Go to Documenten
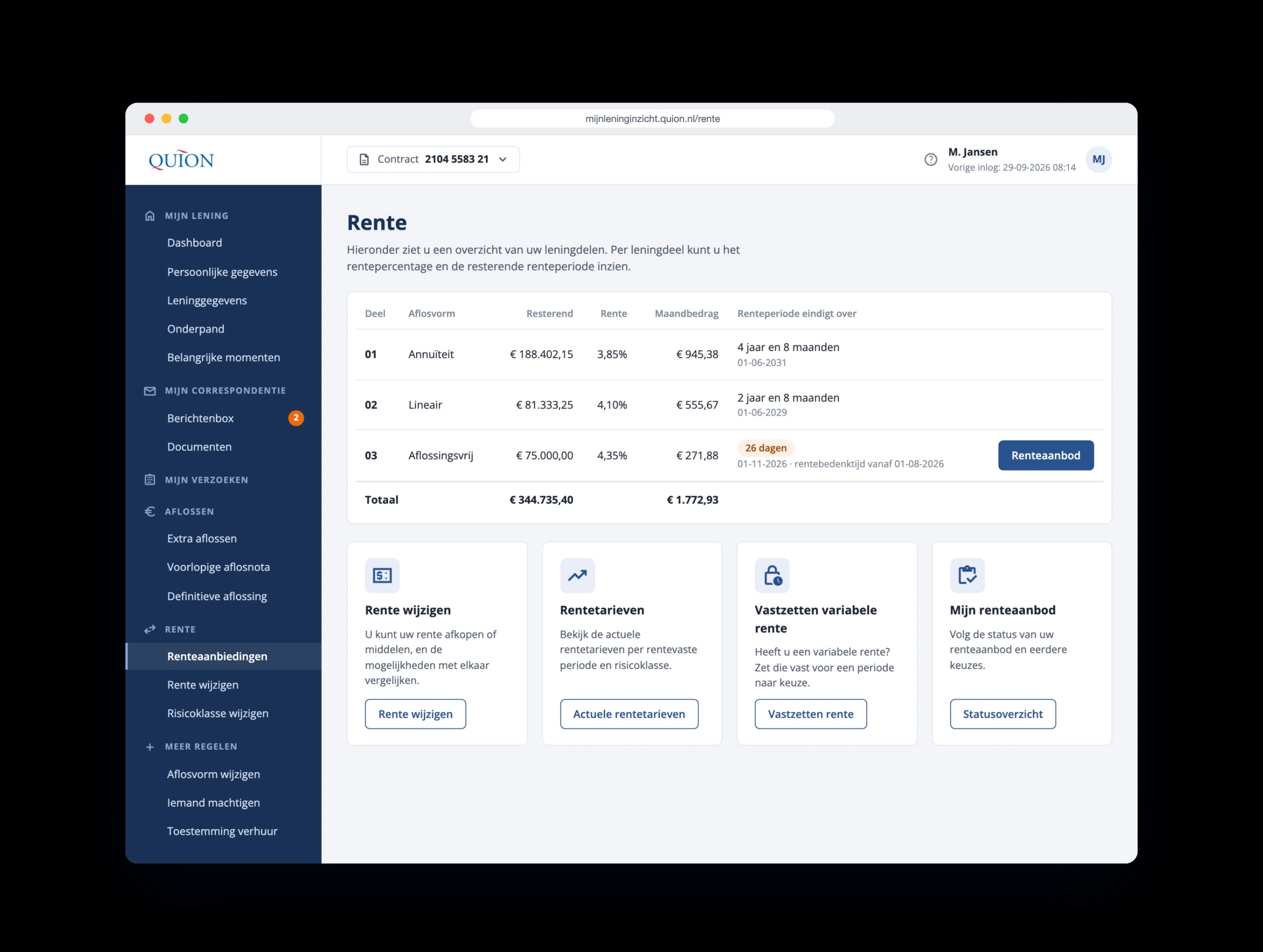Image resolution: width=1263 pixels, height=952 pixels. click(199, 447)
